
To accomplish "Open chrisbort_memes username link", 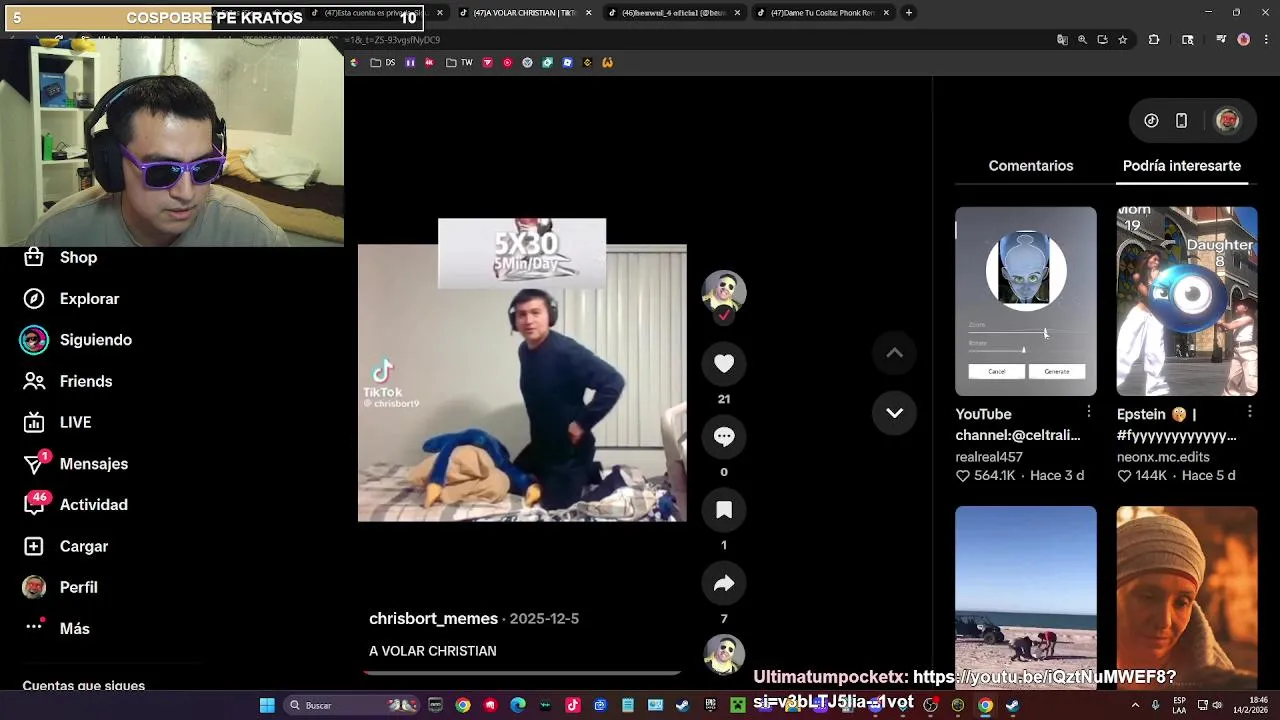I will 433,619.
